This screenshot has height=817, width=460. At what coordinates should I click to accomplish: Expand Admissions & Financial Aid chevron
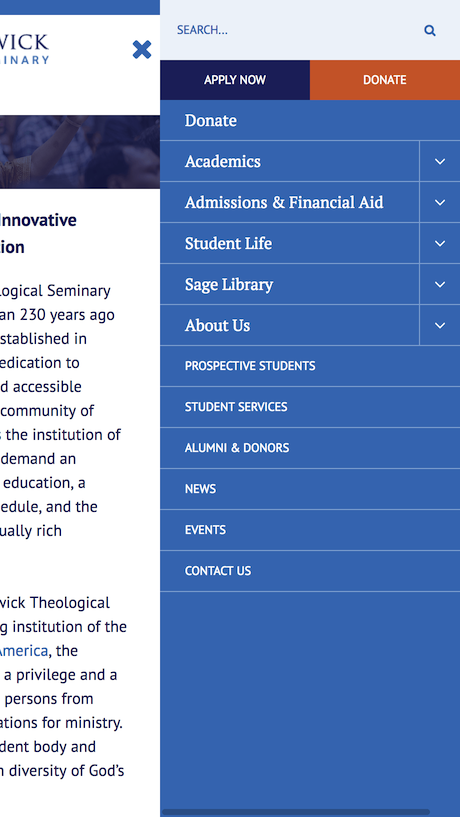(x=440, y=202)
